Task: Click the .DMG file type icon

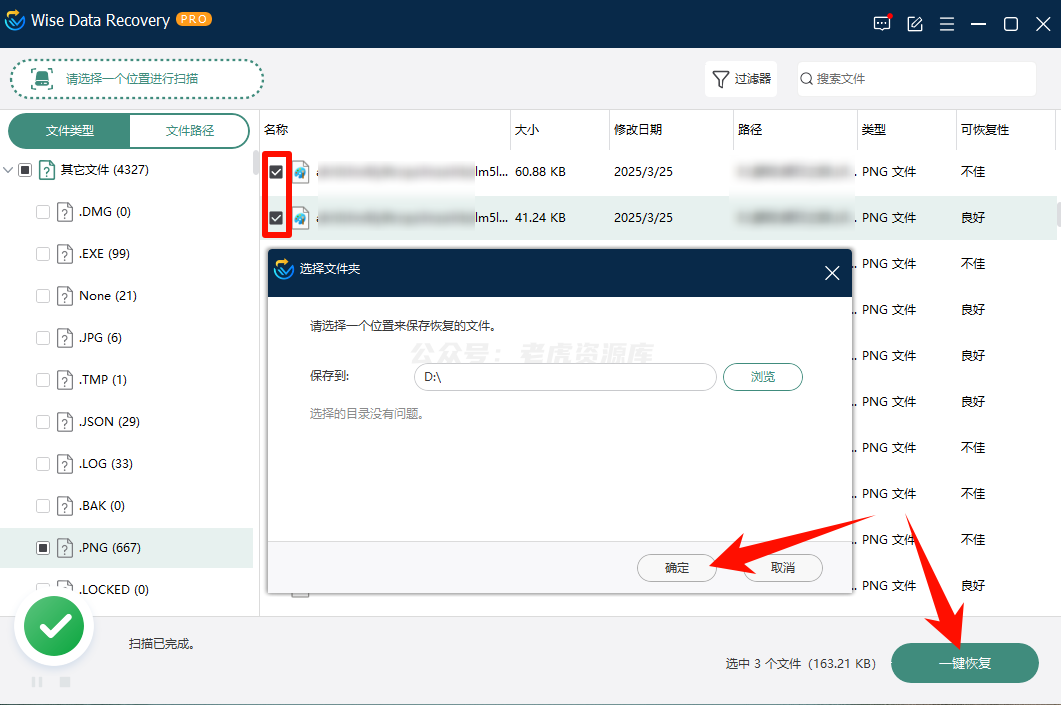Action: pos(64,212)
